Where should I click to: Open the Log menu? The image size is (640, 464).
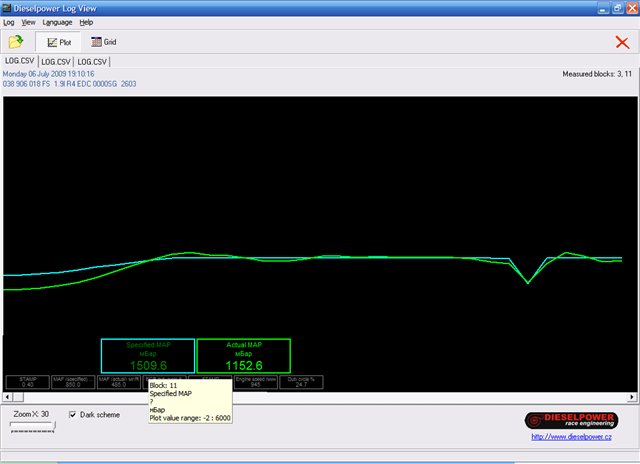click(9, 22)
